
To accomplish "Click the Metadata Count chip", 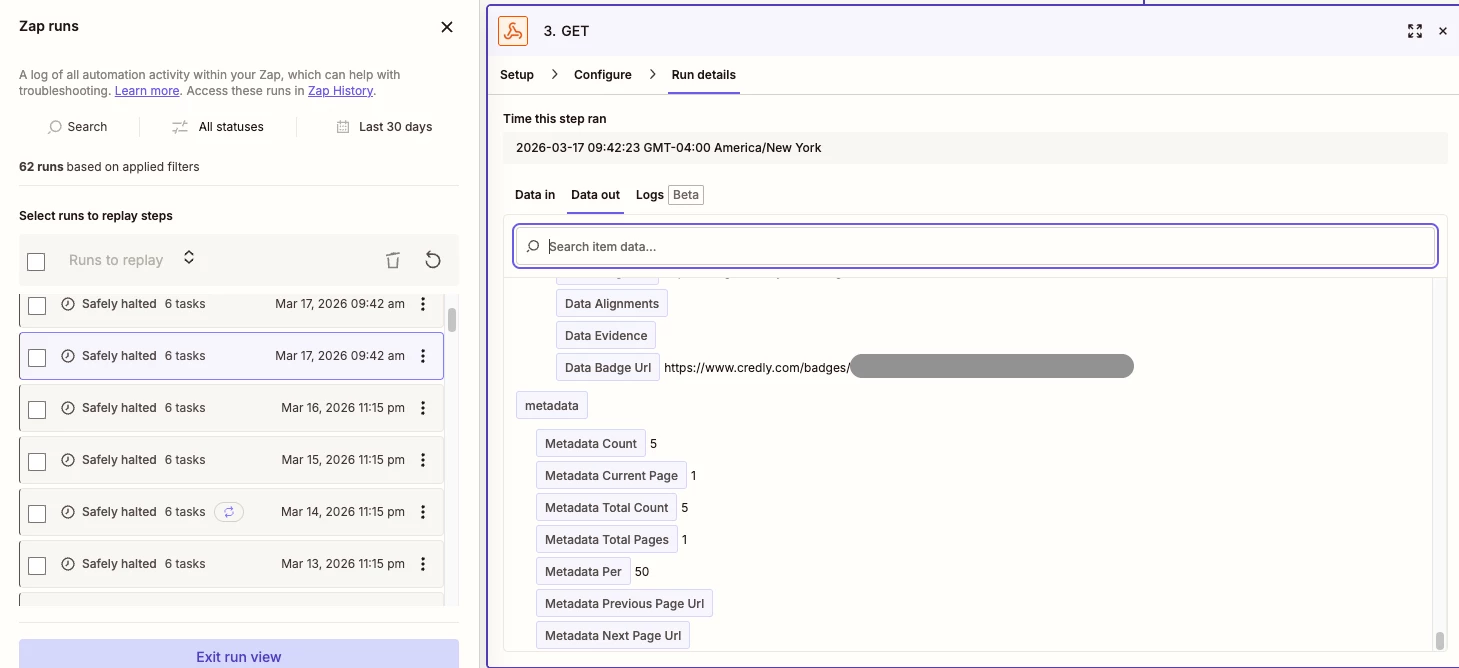I will pos(591,444).
